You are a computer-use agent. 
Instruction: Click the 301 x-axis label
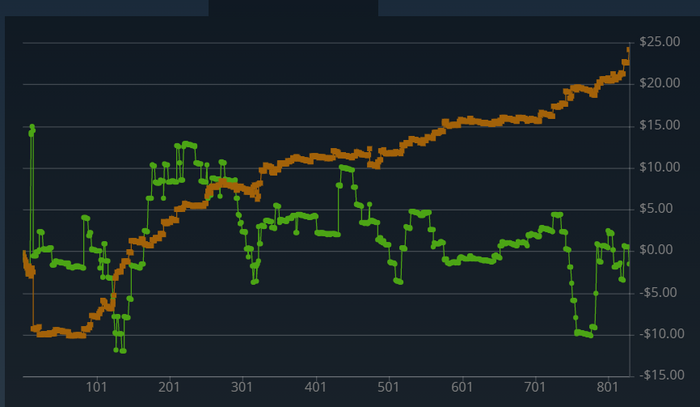tap(242, 387)
